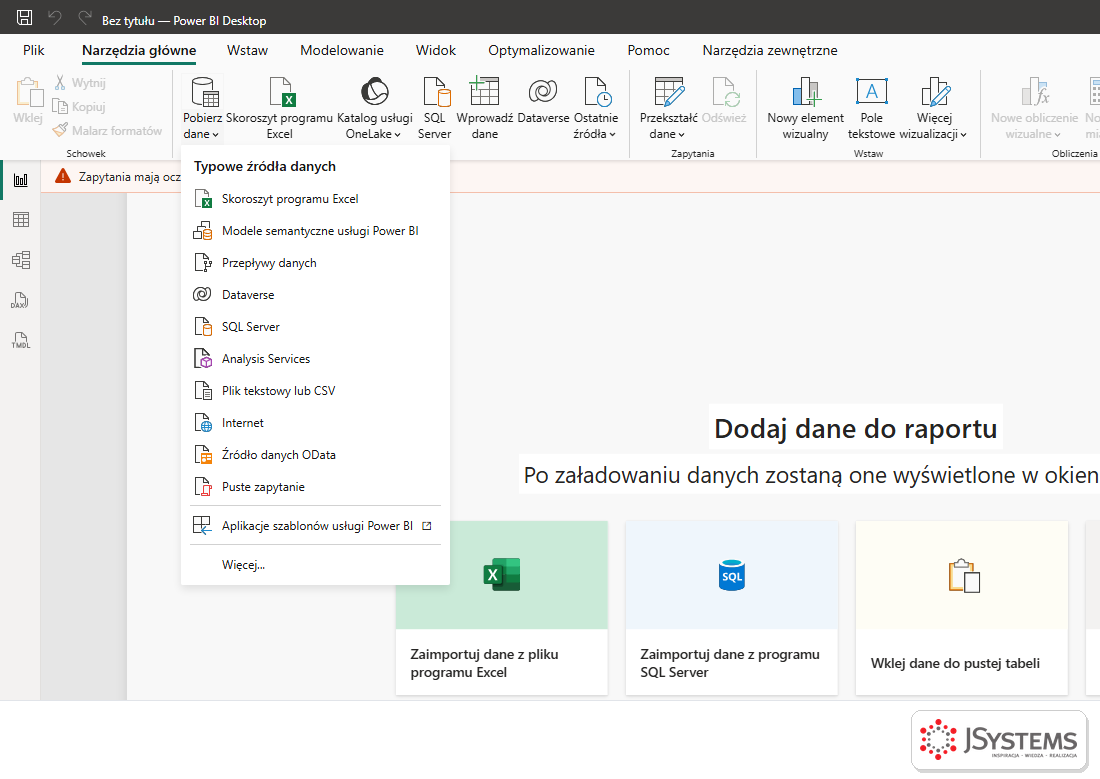Choose Źródło danych OData entry

(315, 455)
